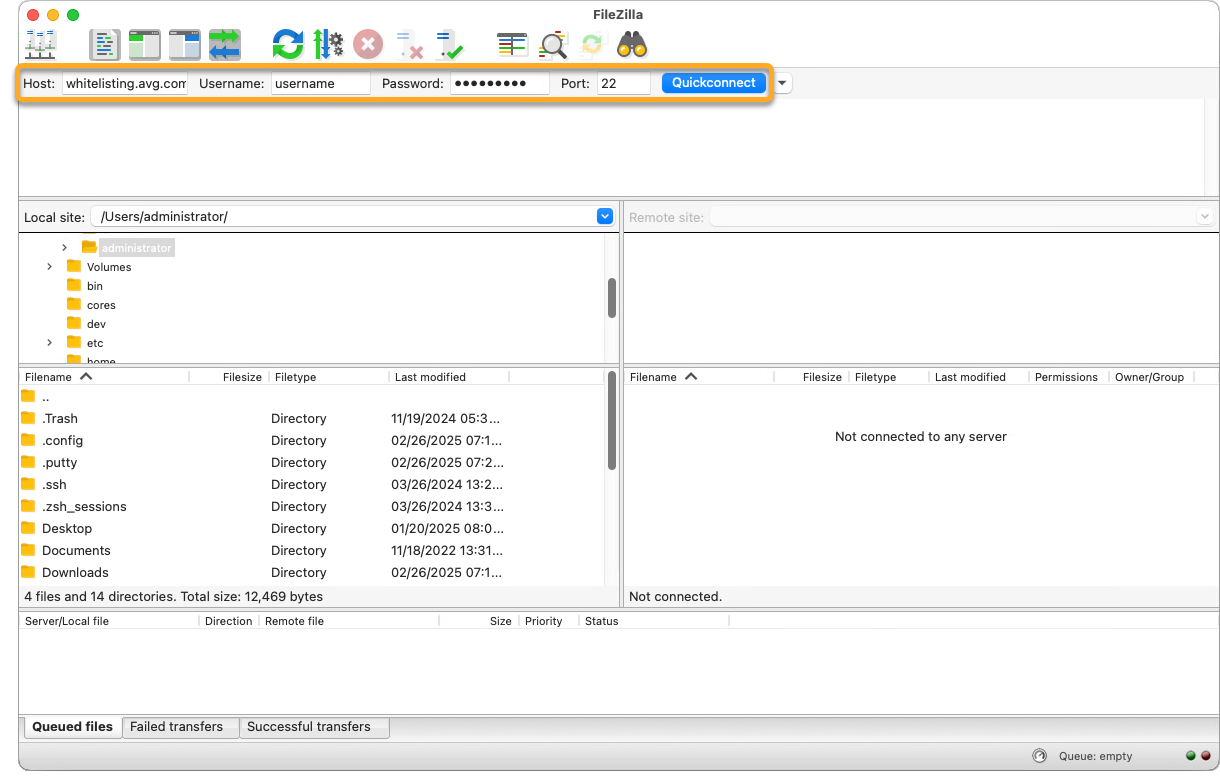1220x780 pixels.
Task: Switch to the Failed transfers tab
Action: [177, 727]
